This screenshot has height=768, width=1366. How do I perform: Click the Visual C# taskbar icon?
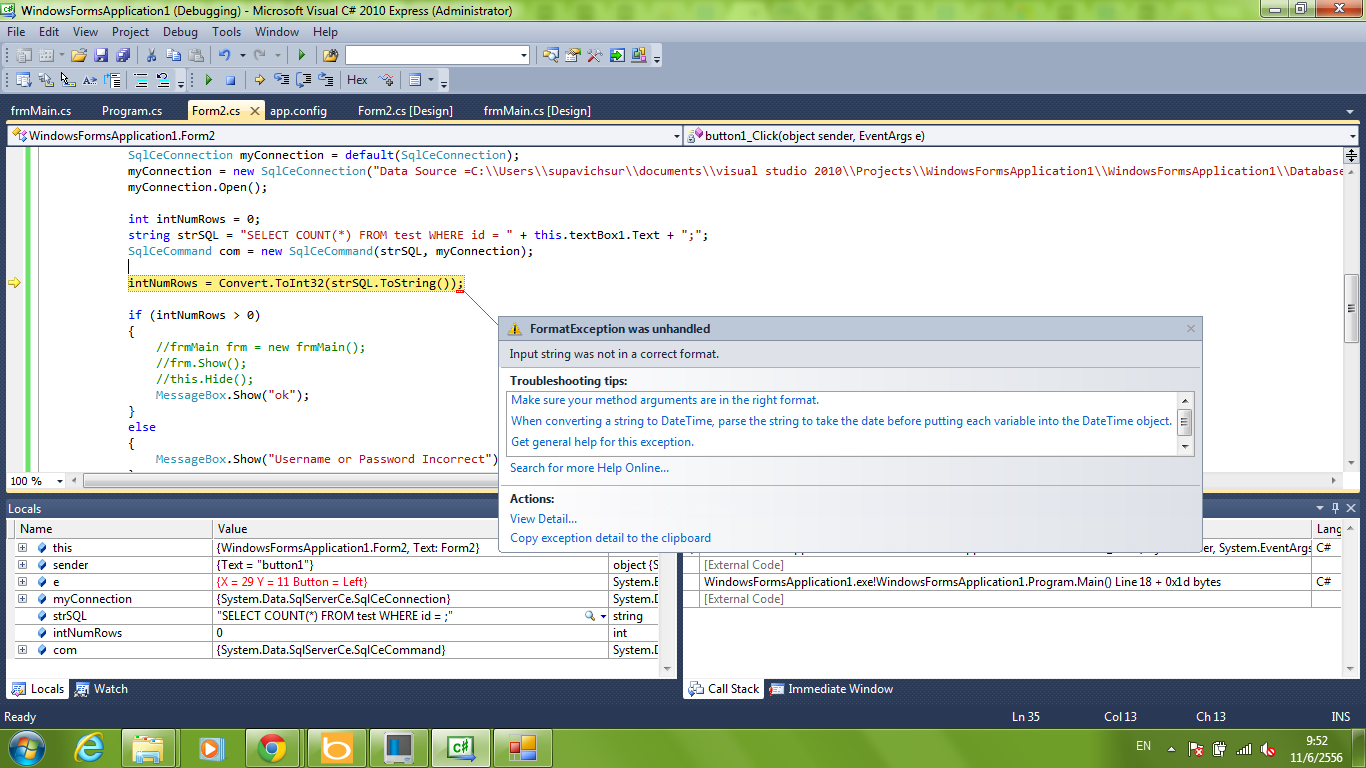pos(459,747)
